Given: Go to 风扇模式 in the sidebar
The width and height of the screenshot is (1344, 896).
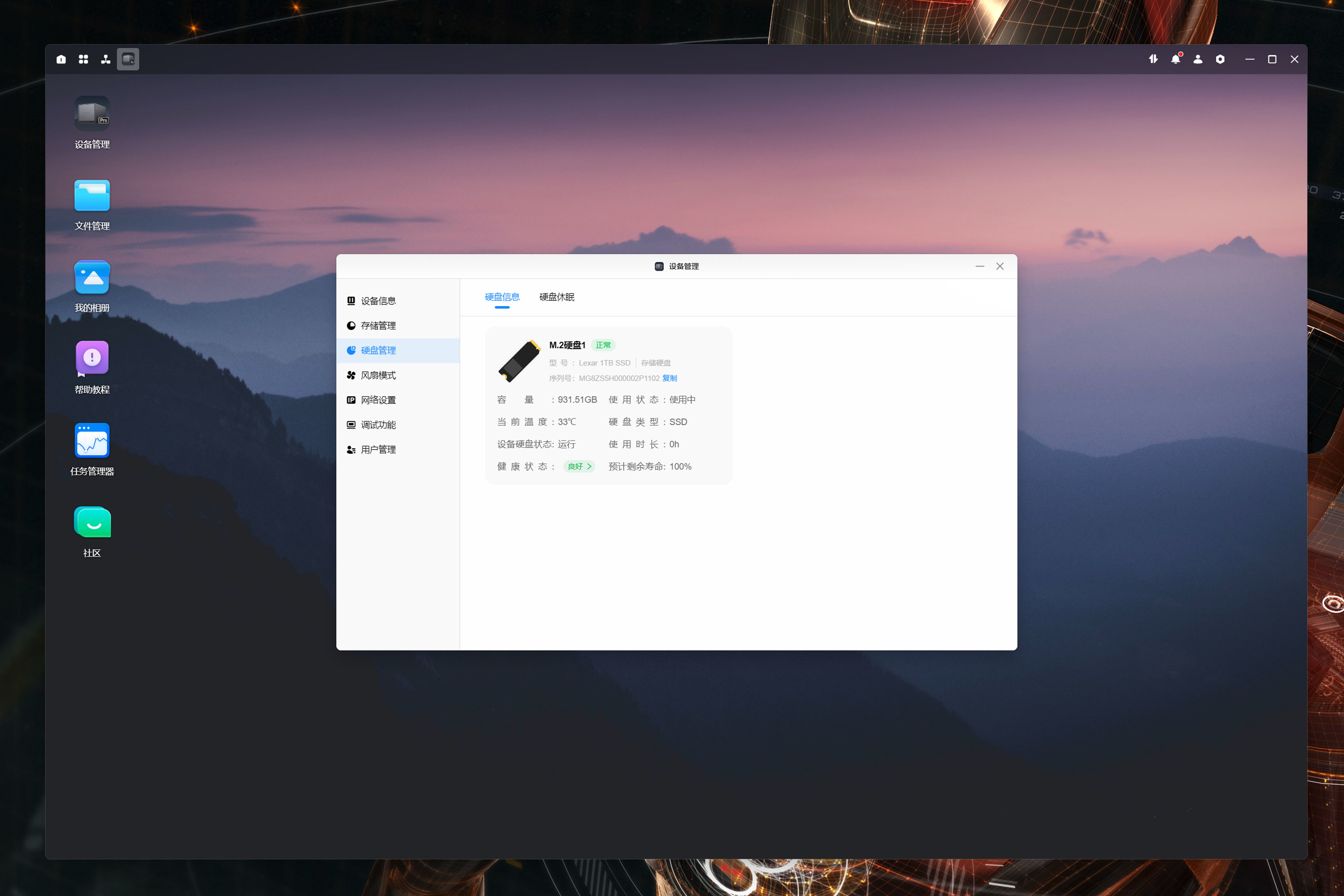Looking at the screenshot, I should pyautogui.click(x=378, y=375).
